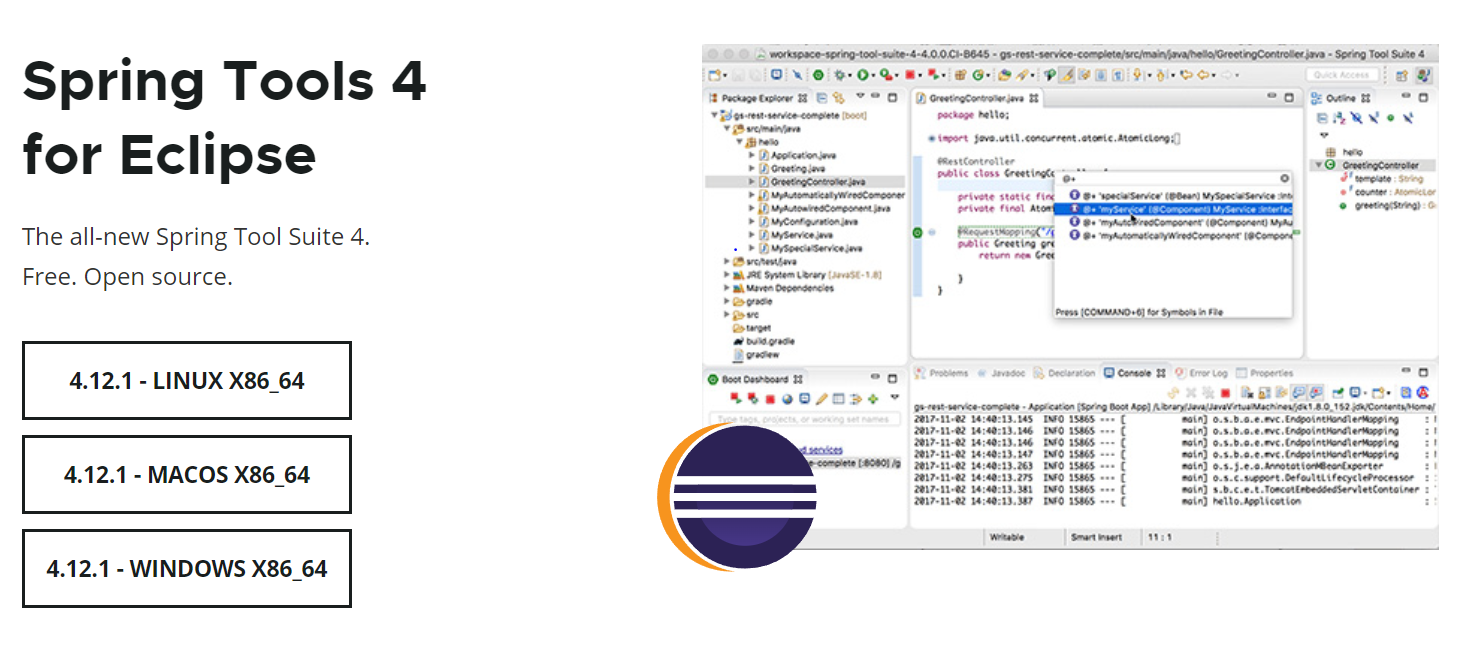Image resolution: width=1483 pixels, height=655 pixels.
Task: Click the Open Perspective icon near Quick Access
Action: (1402, 75)
